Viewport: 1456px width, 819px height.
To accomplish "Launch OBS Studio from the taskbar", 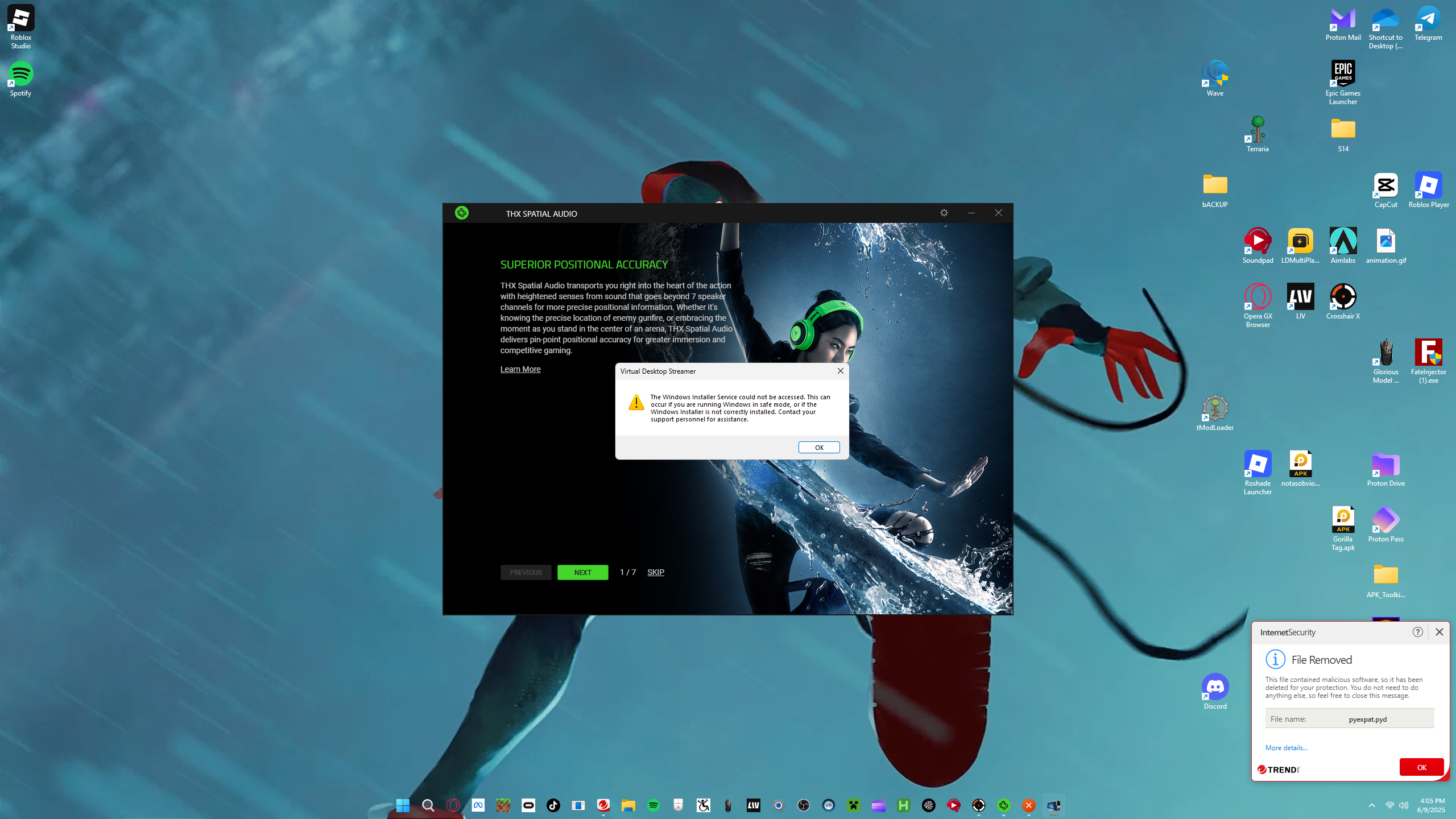I will pyautogui.click(x=803, y=805).
